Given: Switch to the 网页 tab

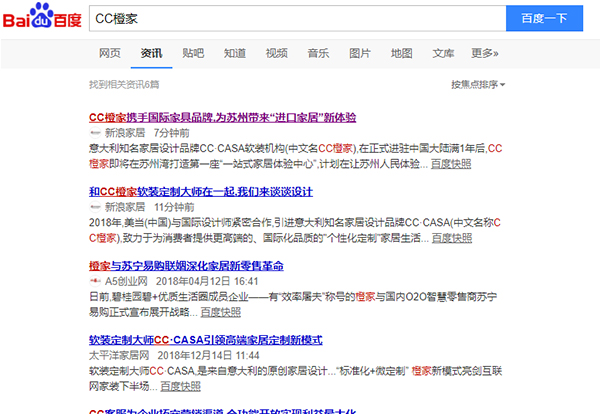Looking at the screenshot, I should [x=110, y=53].
